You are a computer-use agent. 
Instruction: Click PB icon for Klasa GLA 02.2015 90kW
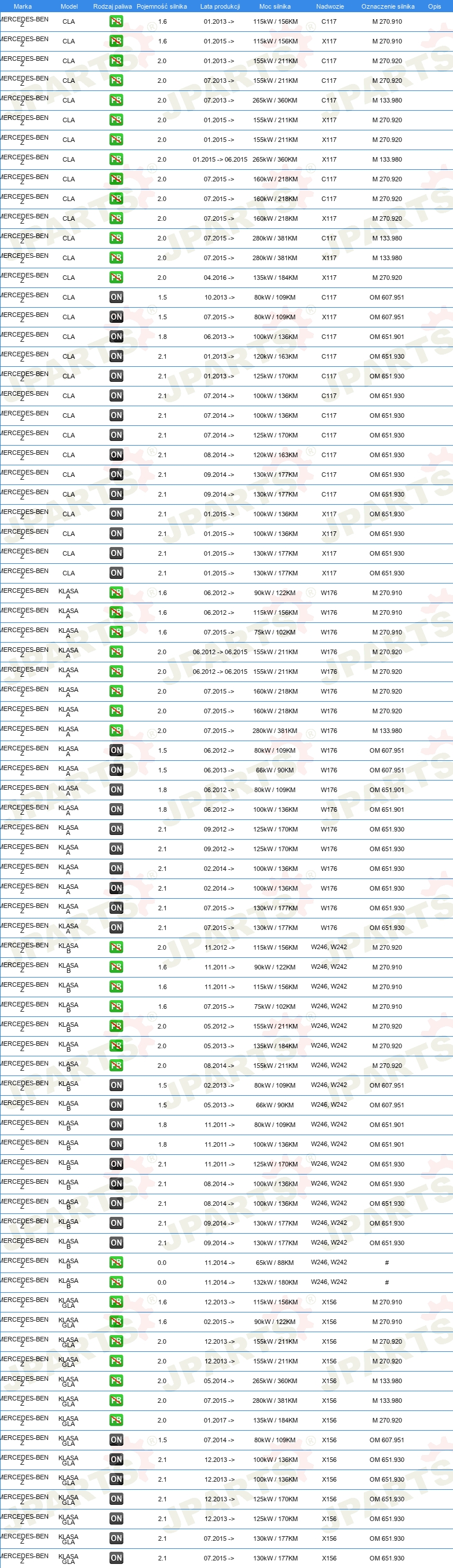(x=116, y=1322)
